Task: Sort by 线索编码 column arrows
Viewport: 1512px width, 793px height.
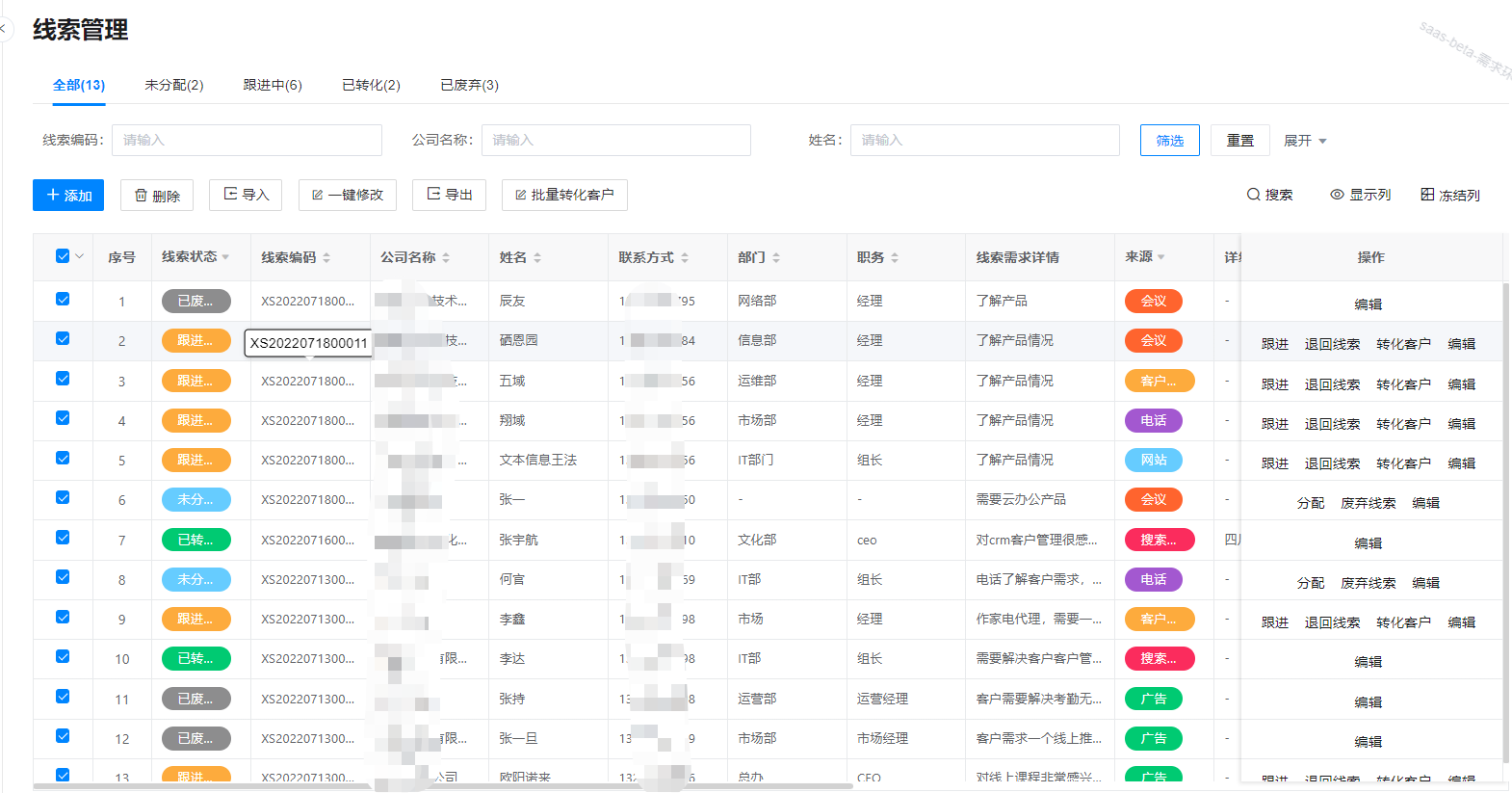Action: click(x=326, y=257)
